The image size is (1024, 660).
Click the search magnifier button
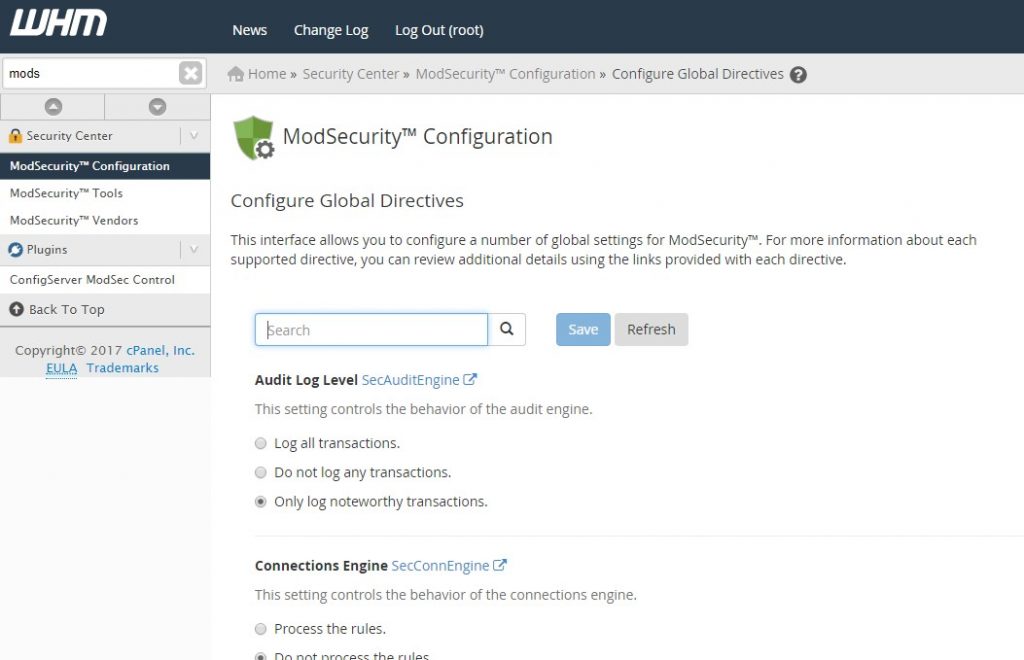point(507,329)
